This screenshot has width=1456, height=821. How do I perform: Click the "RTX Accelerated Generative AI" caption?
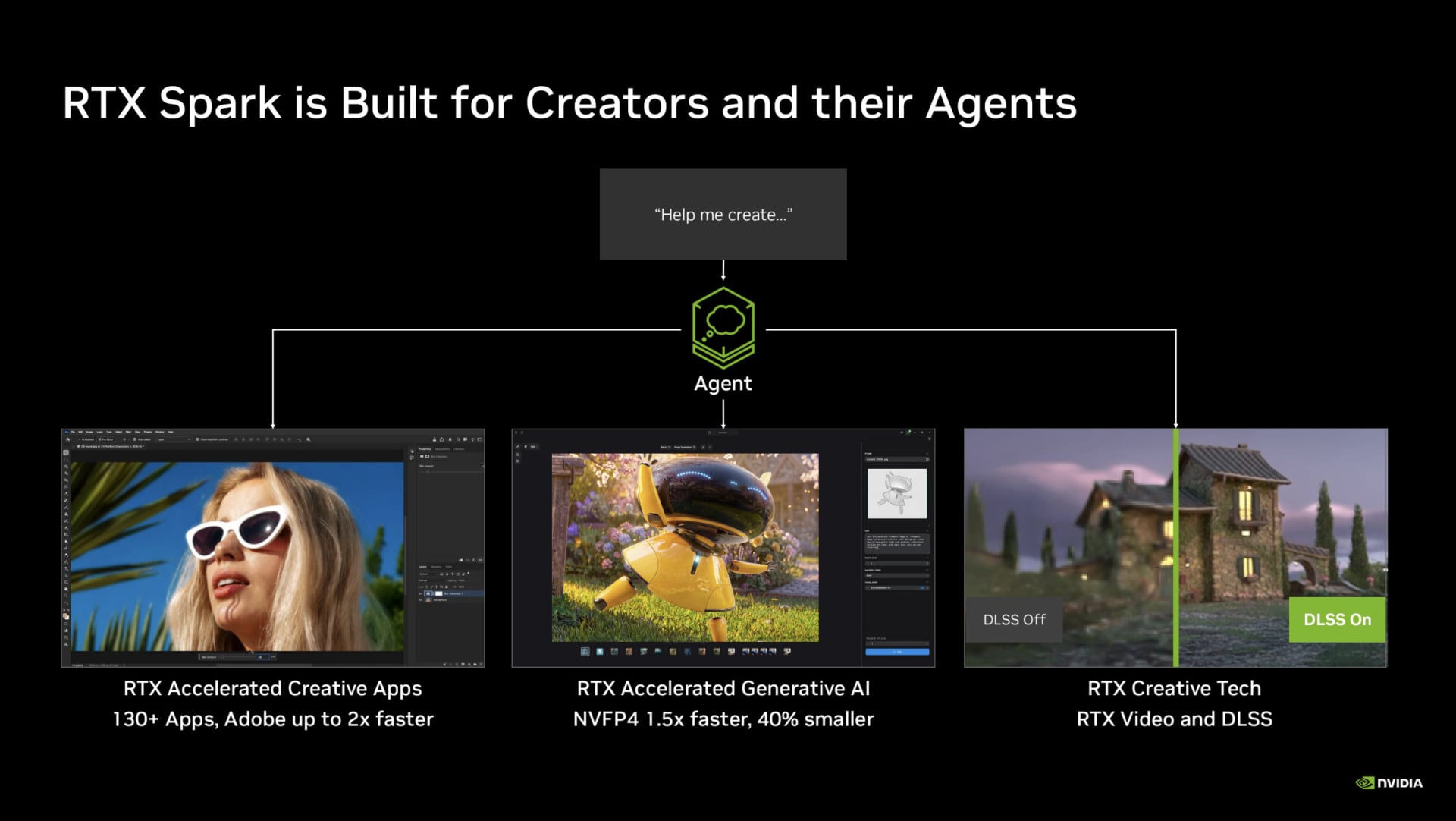tap(723, 688)
